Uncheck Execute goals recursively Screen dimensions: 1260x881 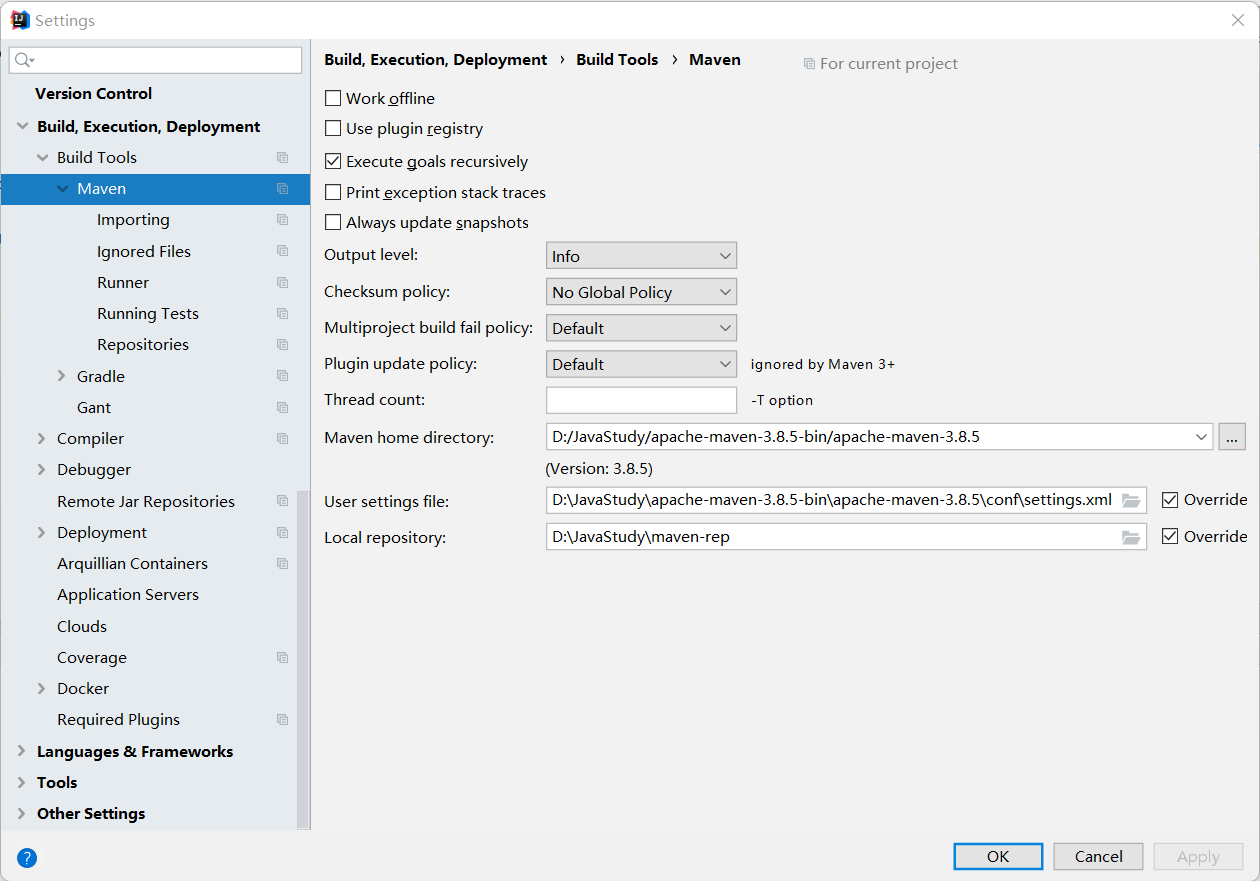(x=334, y=161)
